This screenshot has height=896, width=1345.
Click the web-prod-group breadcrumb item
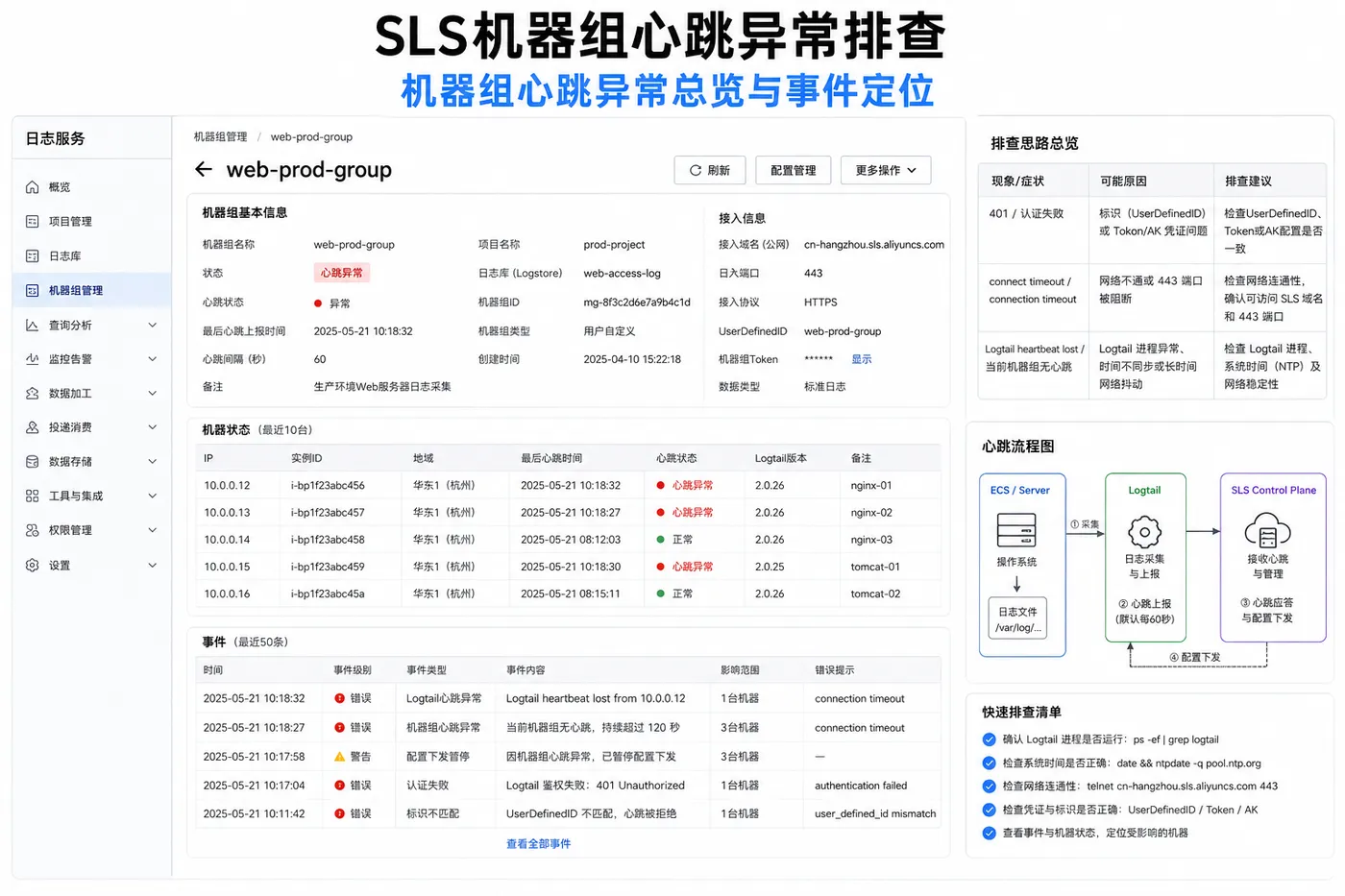click(311, 137)
